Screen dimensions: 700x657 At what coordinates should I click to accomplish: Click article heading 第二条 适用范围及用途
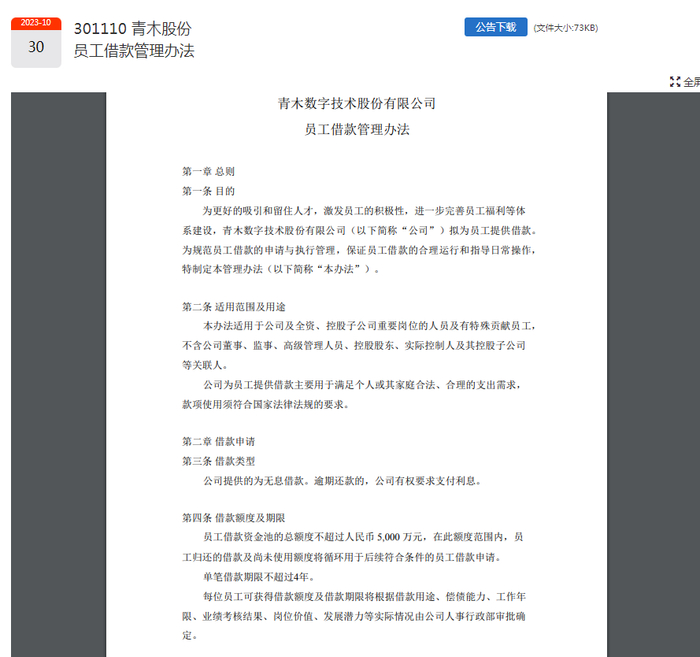(x=233, y=307)
